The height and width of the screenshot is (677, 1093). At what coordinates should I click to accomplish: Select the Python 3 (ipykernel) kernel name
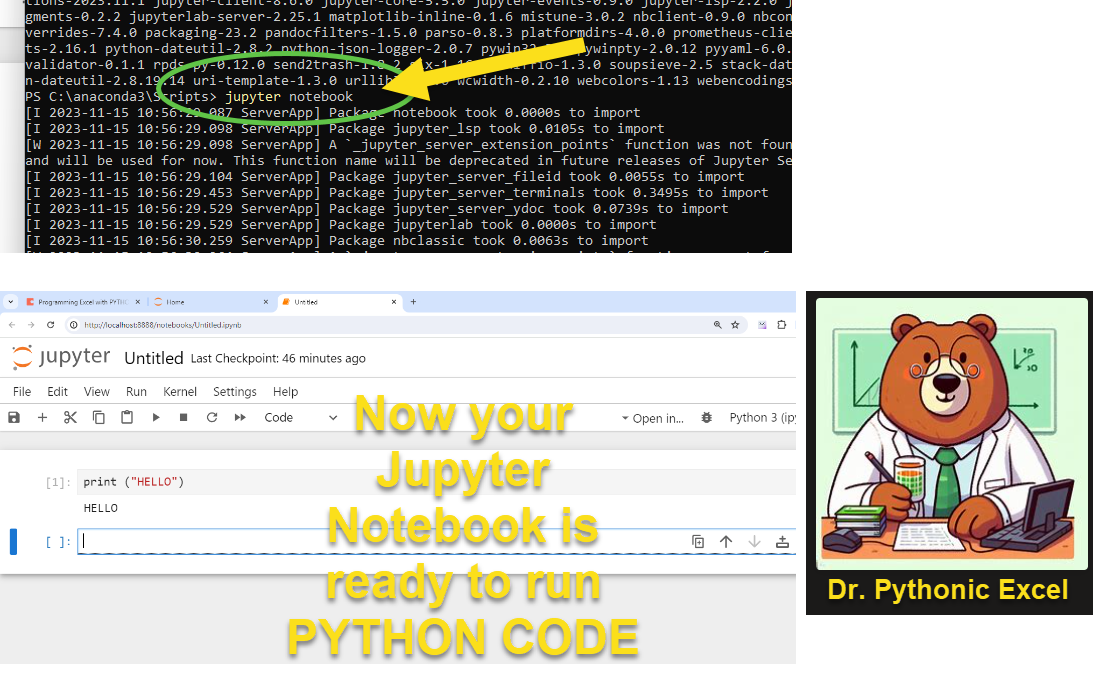[762, 418]
